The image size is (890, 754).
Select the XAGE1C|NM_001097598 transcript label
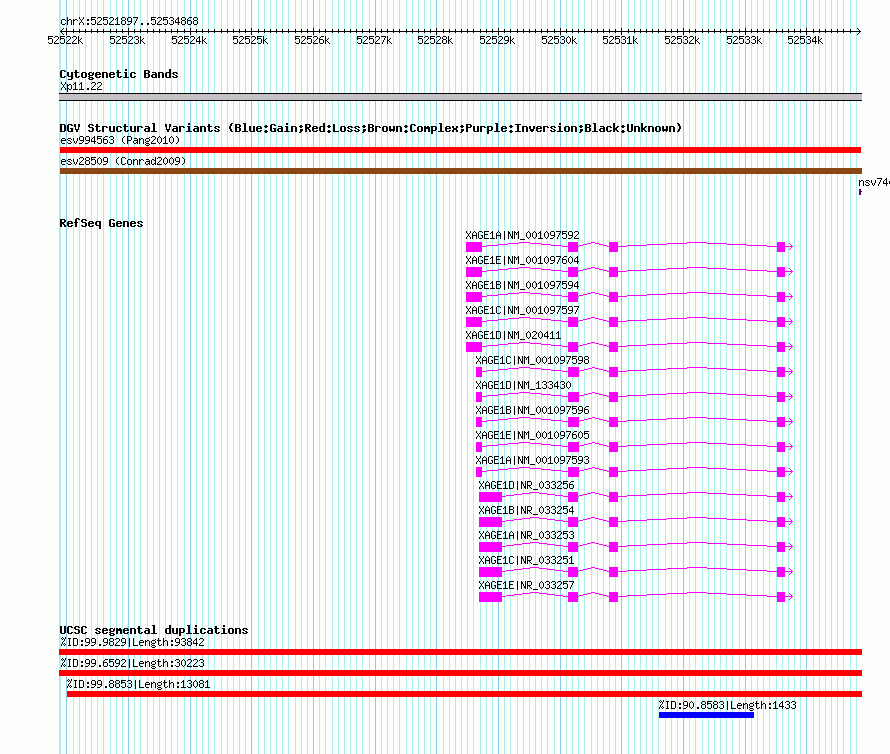(532, 360)
